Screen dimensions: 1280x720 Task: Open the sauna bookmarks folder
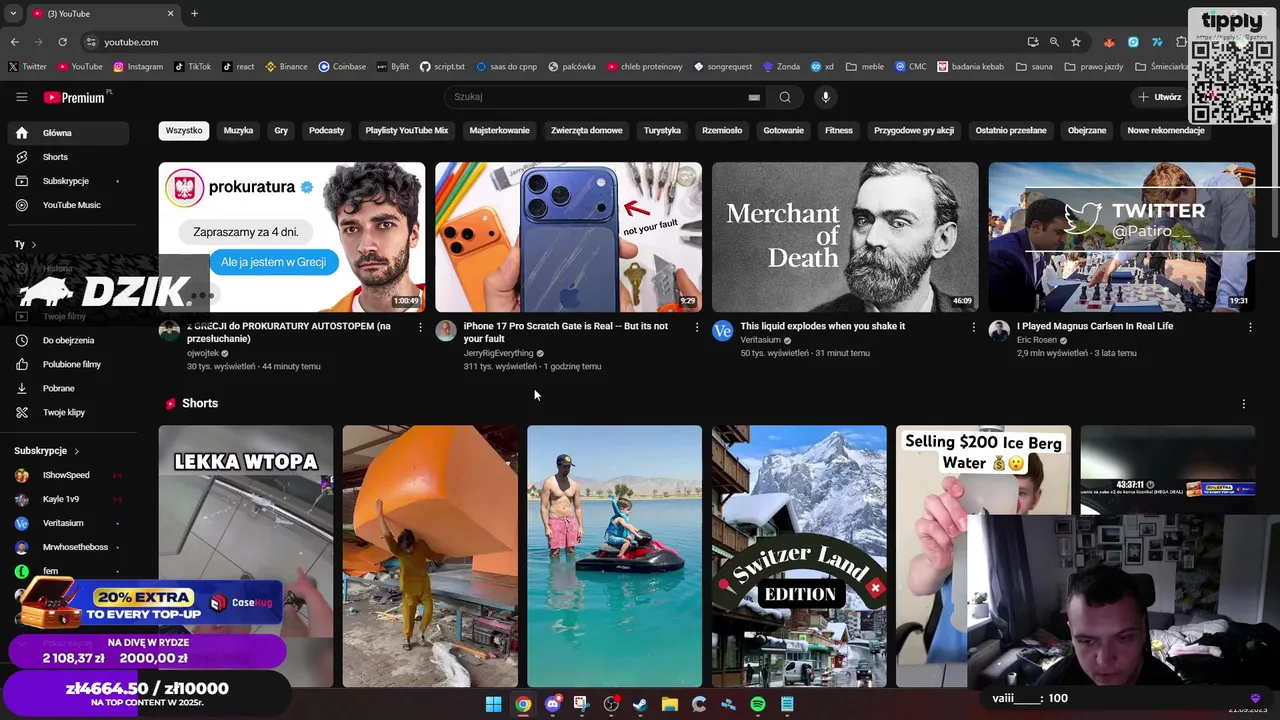point(1034,67)
